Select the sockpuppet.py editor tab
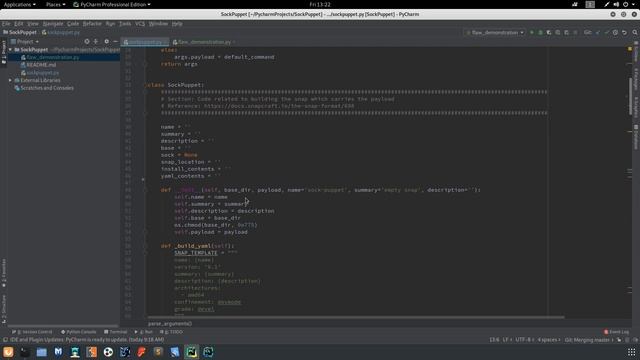Screen dimensions: 640x360 point(145,42)
